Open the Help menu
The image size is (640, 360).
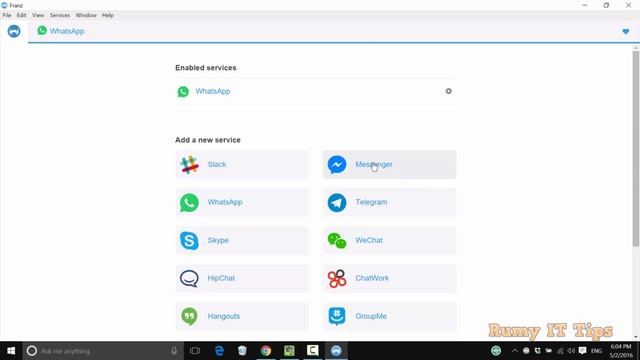coord(108,15)
